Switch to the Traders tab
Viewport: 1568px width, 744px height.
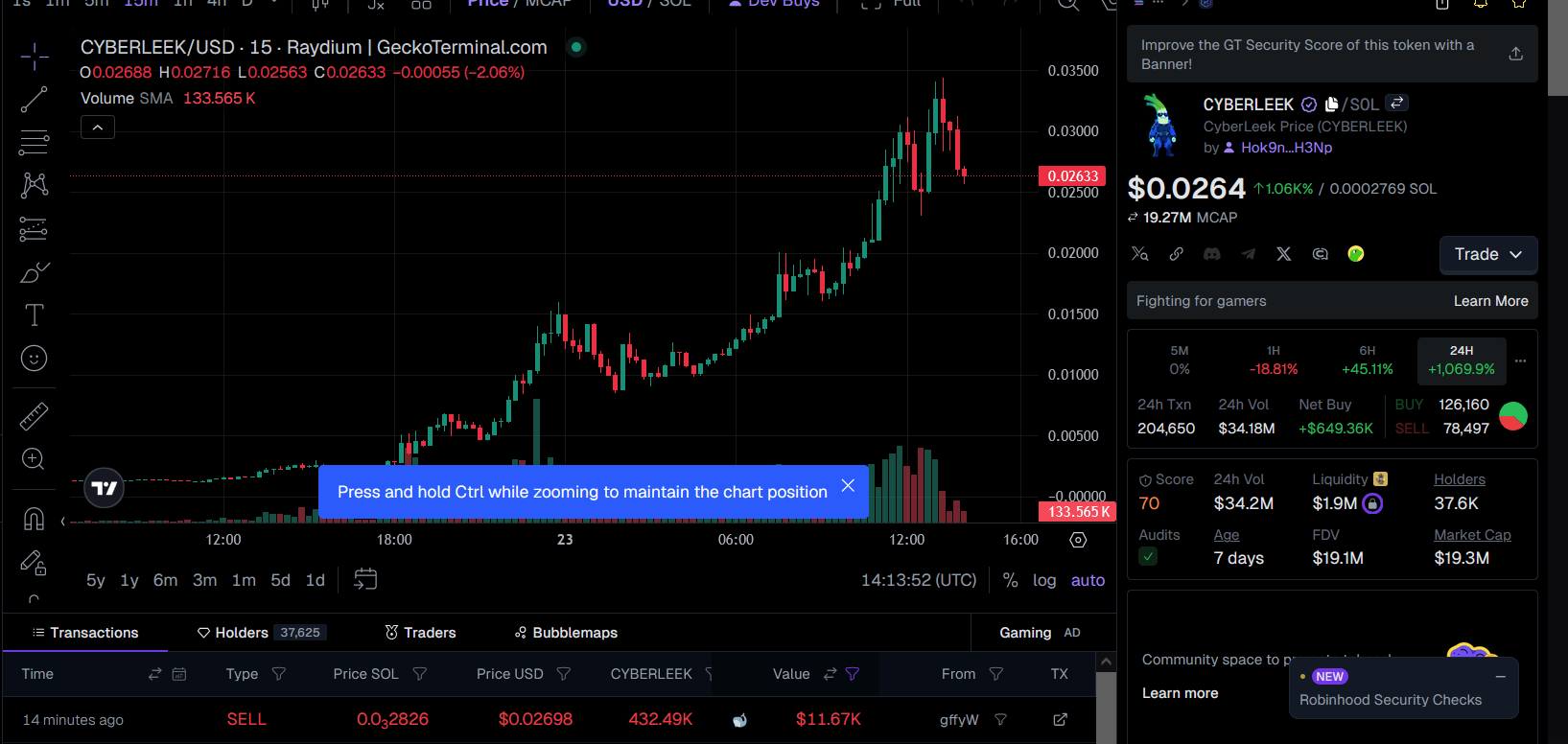420,633
